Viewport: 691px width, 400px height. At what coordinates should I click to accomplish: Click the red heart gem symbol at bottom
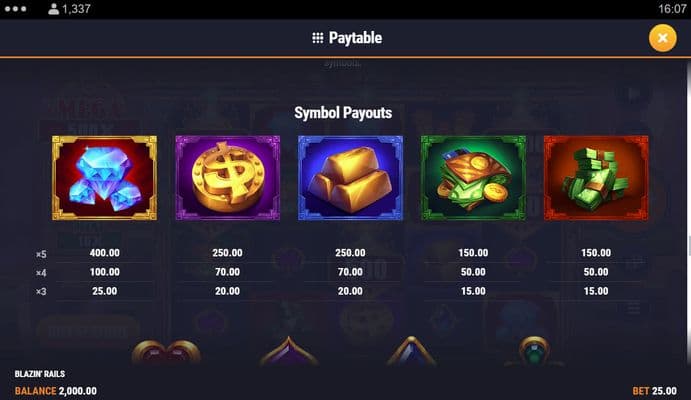click(x=166, y=352)
